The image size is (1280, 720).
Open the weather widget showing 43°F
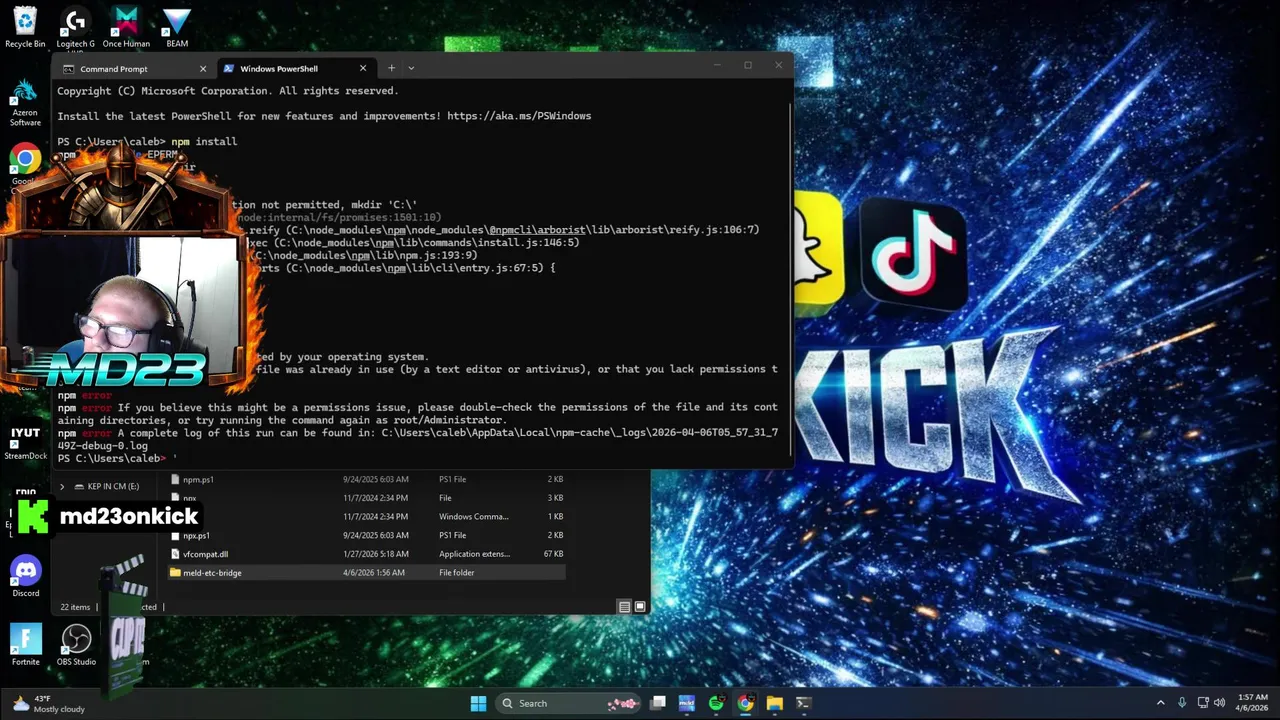47,703
